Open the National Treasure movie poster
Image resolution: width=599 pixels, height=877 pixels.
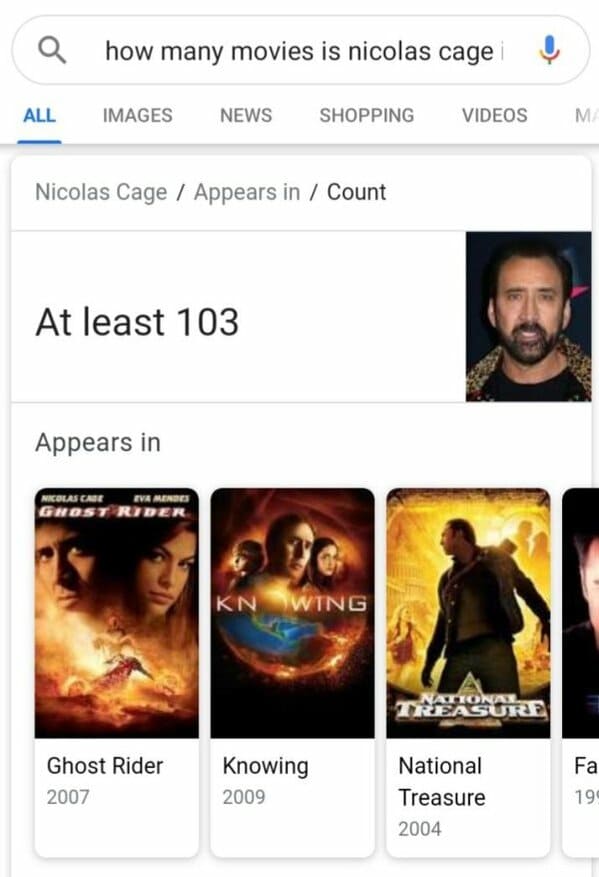[468, 613]
